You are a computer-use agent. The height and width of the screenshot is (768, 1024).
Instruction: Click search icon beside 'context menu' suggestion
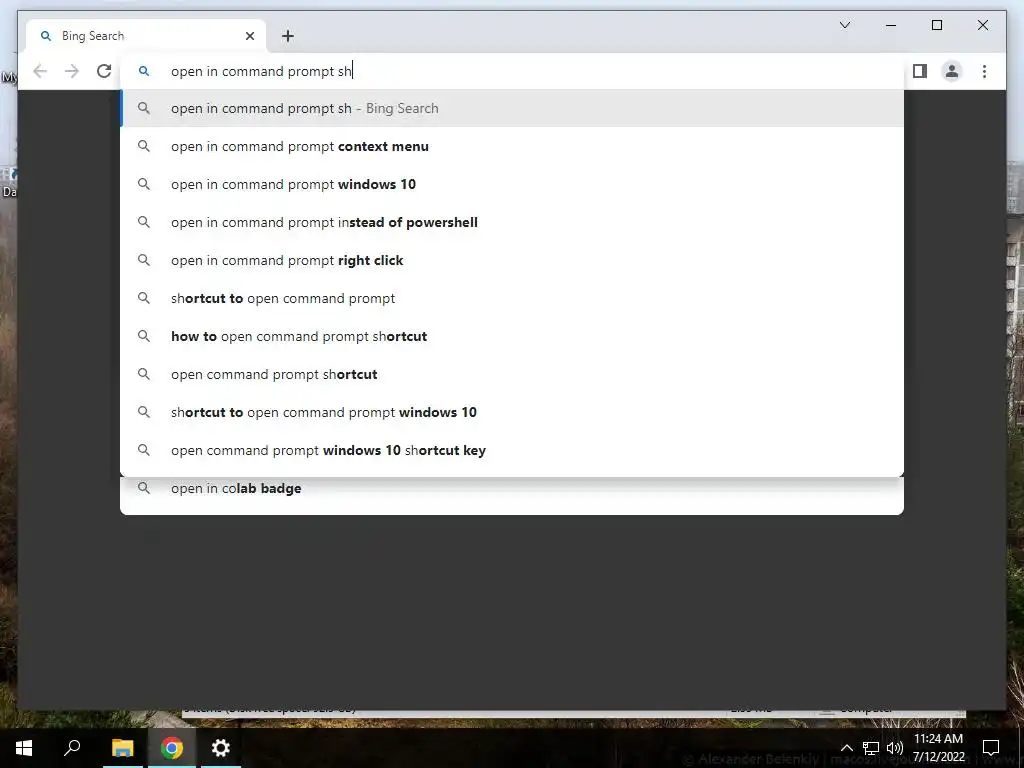point(144,146)
